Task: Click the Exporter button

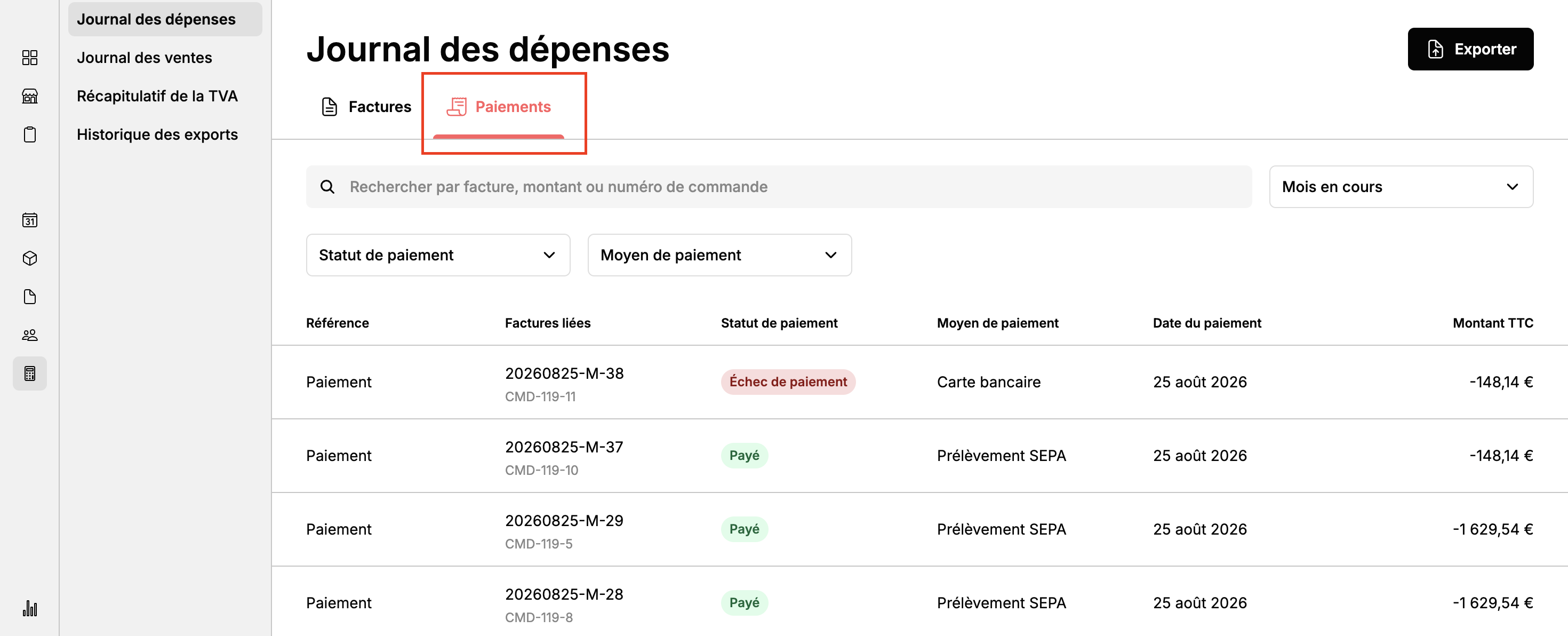Action: pos(1470,49)
